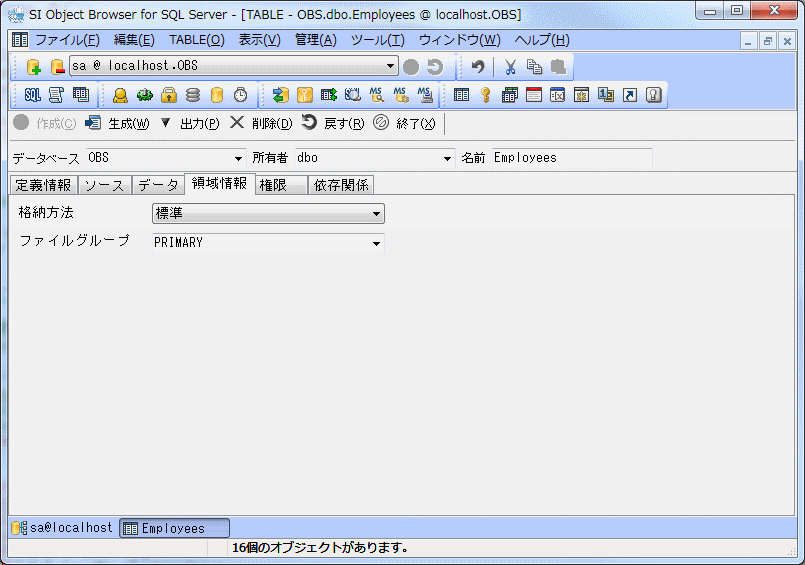Expand the ファイルグループ PRIMARY dropdown

point(376,243)
